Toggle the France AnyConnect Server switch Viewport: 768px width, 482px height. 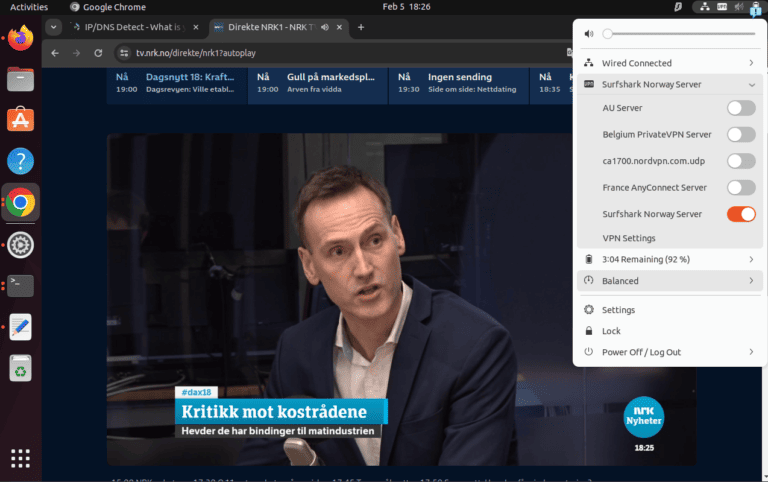pyautogui.click(x=740, y=187)
